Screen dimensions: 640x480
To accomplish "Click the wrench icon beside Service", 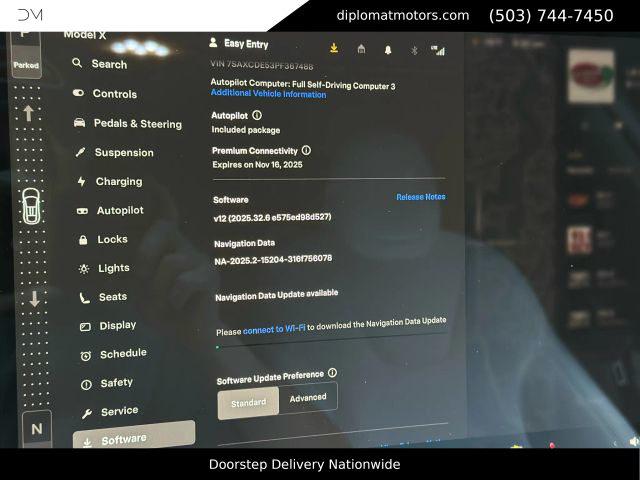I will point(87,414).
